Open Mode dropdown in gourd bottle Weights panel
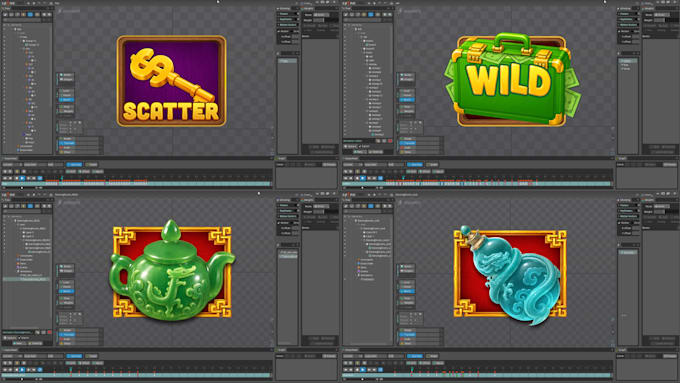Viewport: 680px width, 383px height. [662, 206]
